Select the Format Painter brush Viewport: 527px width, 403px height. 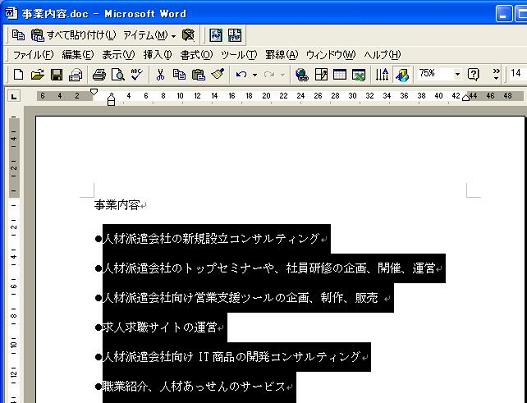pos(217,74)
